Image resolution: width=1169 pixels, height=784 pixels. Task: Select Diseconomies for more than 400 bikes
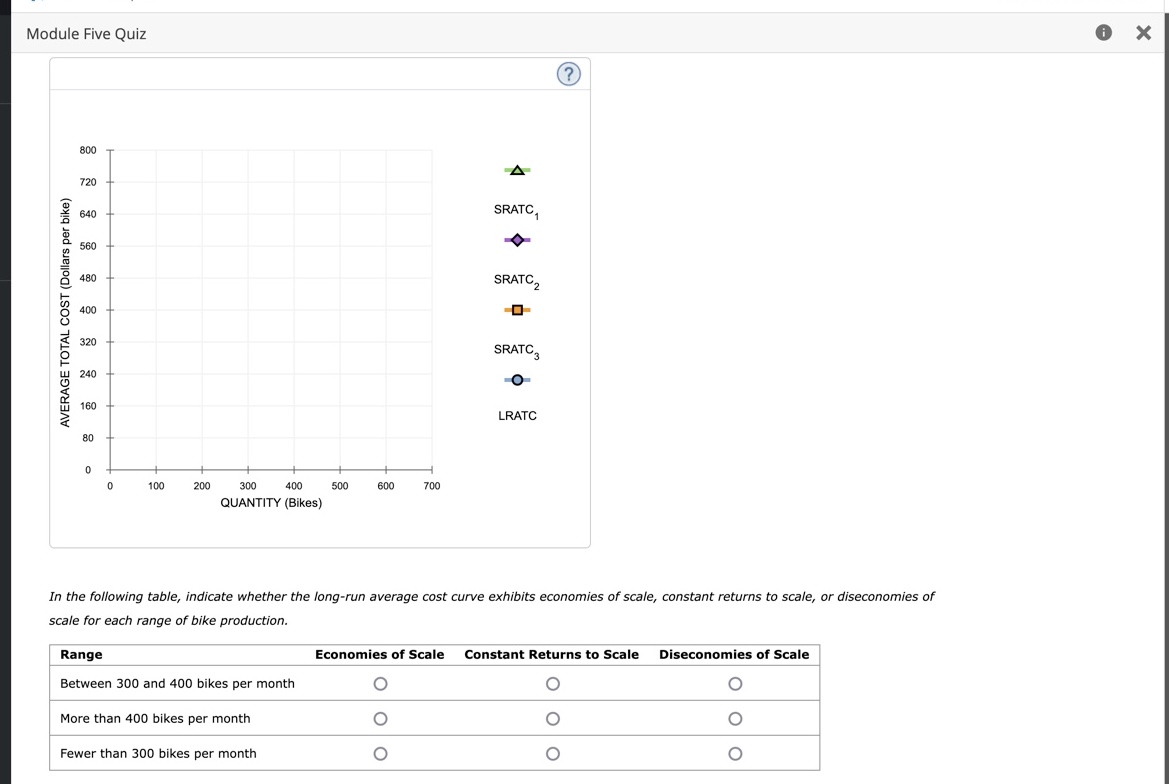[x=735, y=718]
